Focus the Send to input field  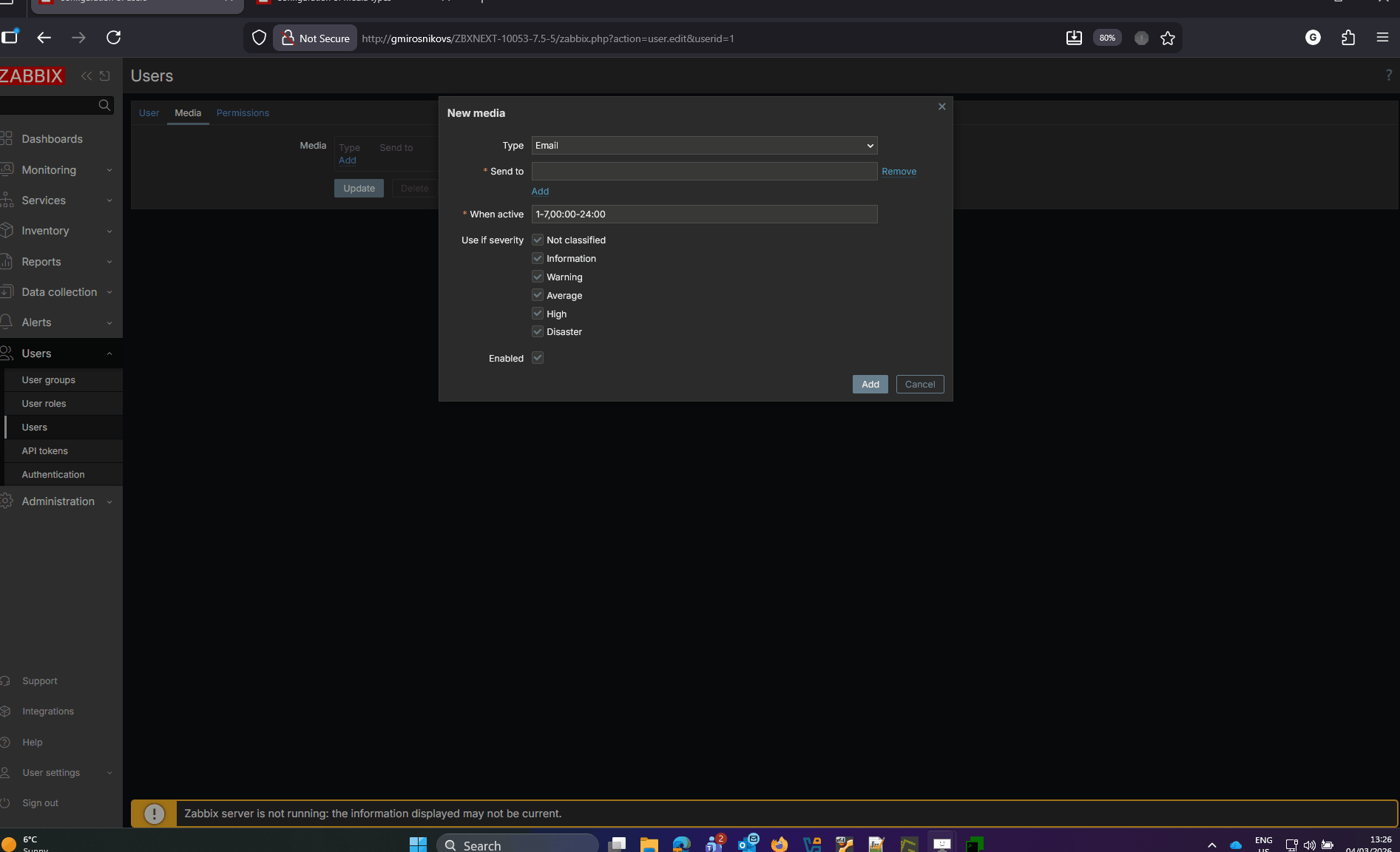[703, 172]
